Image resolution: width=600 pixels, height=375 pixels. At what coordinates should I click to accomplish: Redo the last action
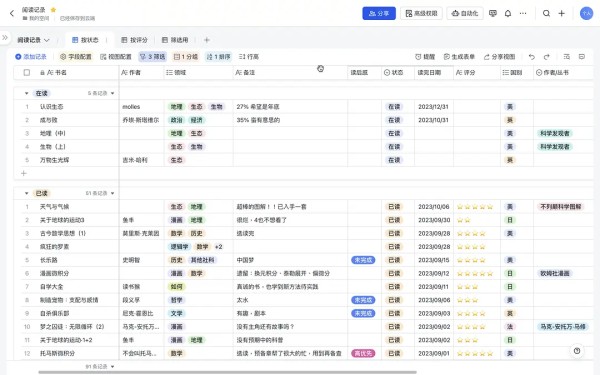[x=546, y=57]
